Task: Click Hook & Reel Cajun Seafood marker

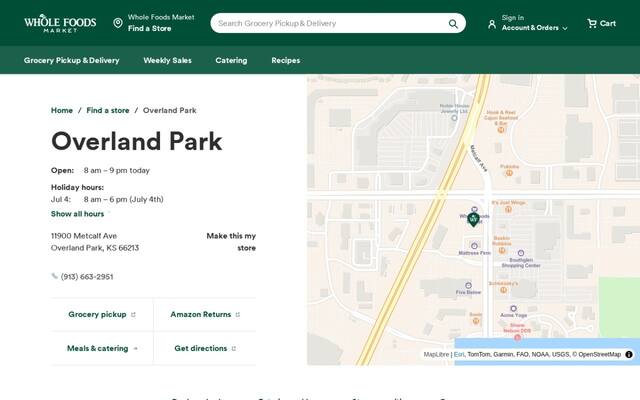Action: point(501,130)
